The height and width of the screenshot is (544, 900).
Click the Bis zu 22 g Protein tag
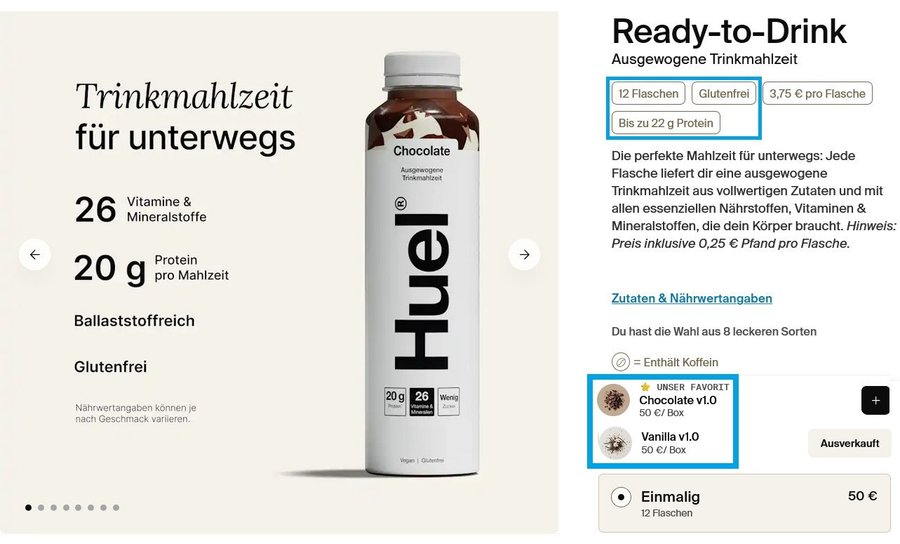click(x=666, y=123)
